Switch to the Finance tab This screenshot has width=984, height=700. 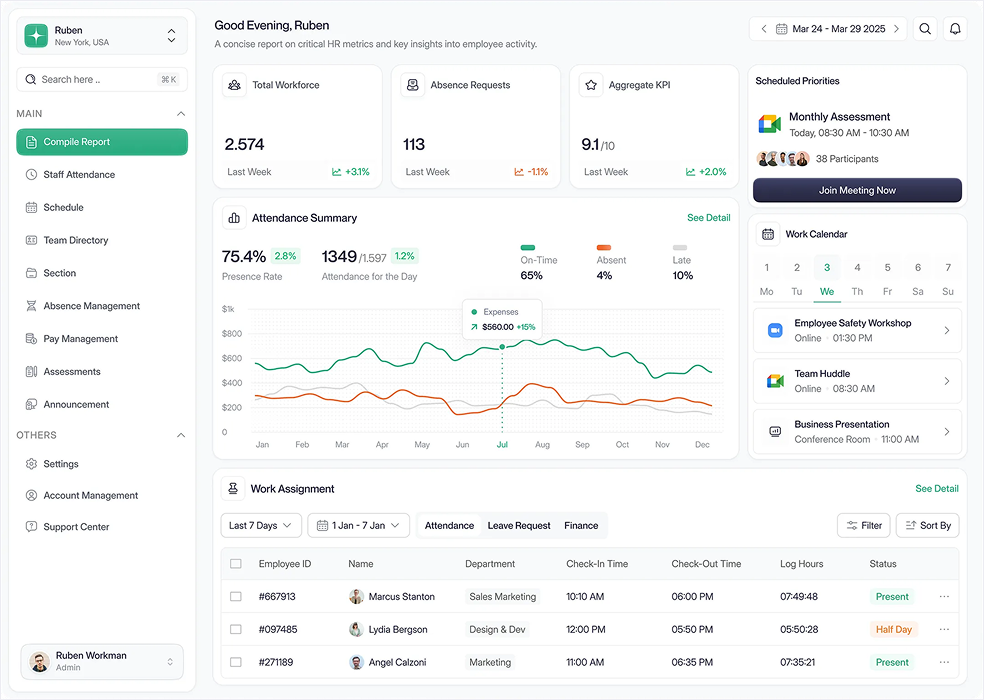tap(581, 525)
